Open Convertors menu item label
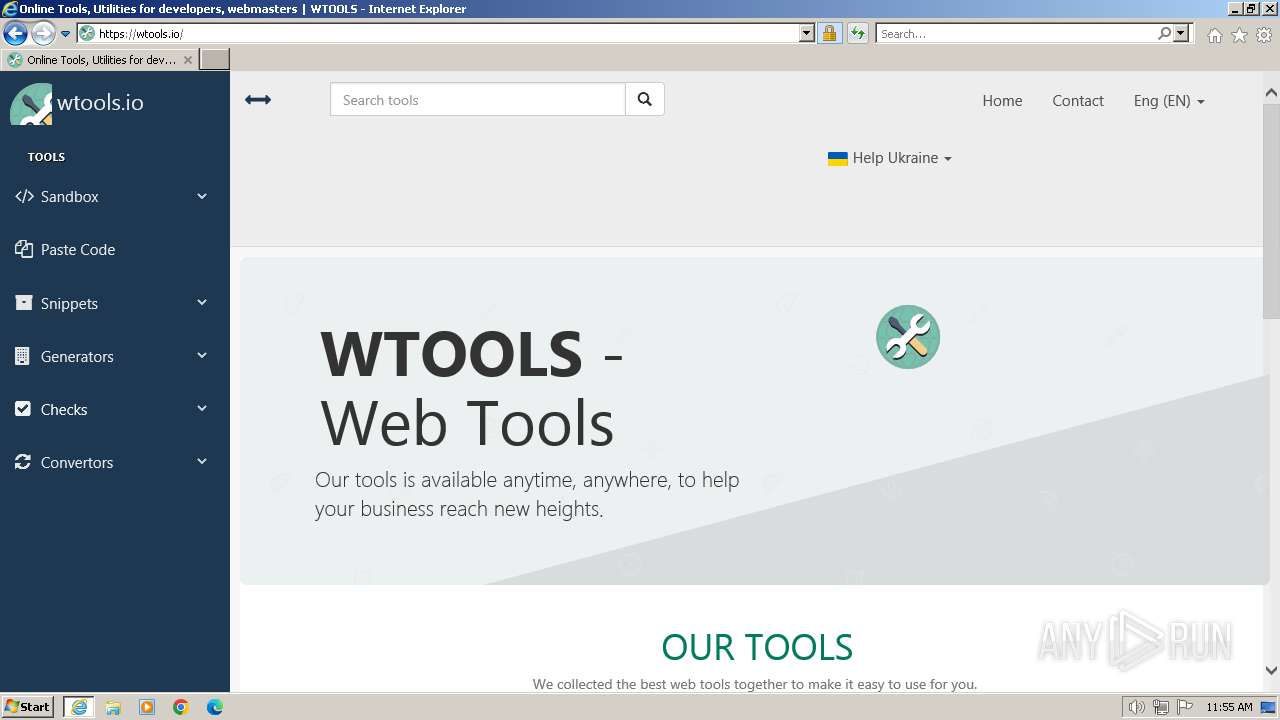1280x720 pixels. (x=77, y=462)
